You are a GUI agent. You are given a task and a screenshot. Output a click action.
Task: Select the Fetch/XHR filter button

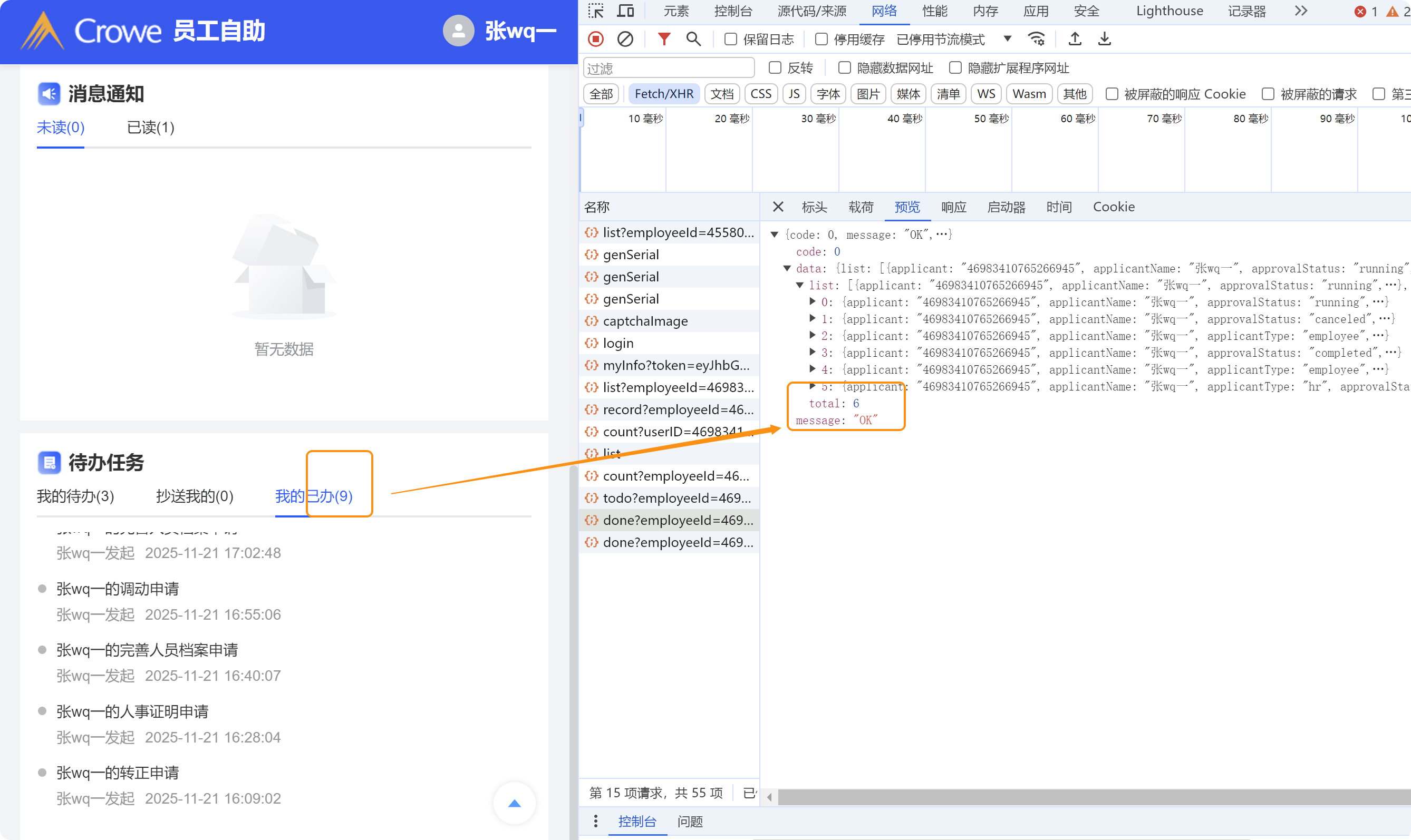[664, 94]
